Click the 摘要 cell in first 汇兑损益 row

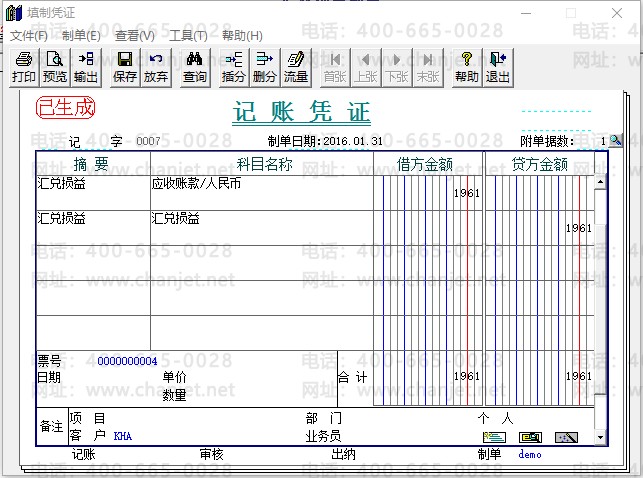point(92,192)
